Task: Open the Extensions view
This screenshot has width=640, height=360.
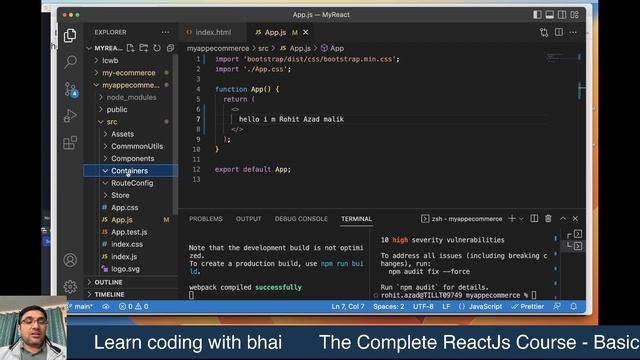Action: pyautogui.click(x=70, y=143)
